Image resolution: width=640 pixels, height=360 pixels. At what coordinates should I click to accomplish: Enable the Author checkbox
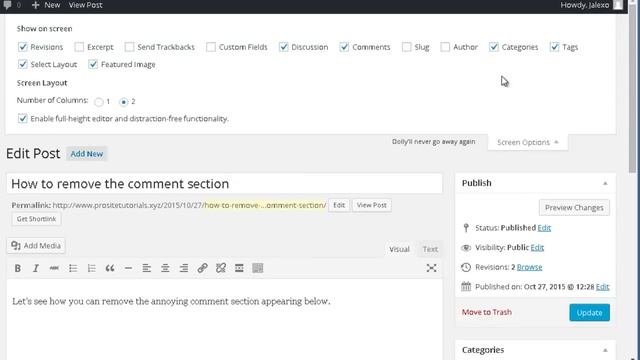tap(445, 47)
